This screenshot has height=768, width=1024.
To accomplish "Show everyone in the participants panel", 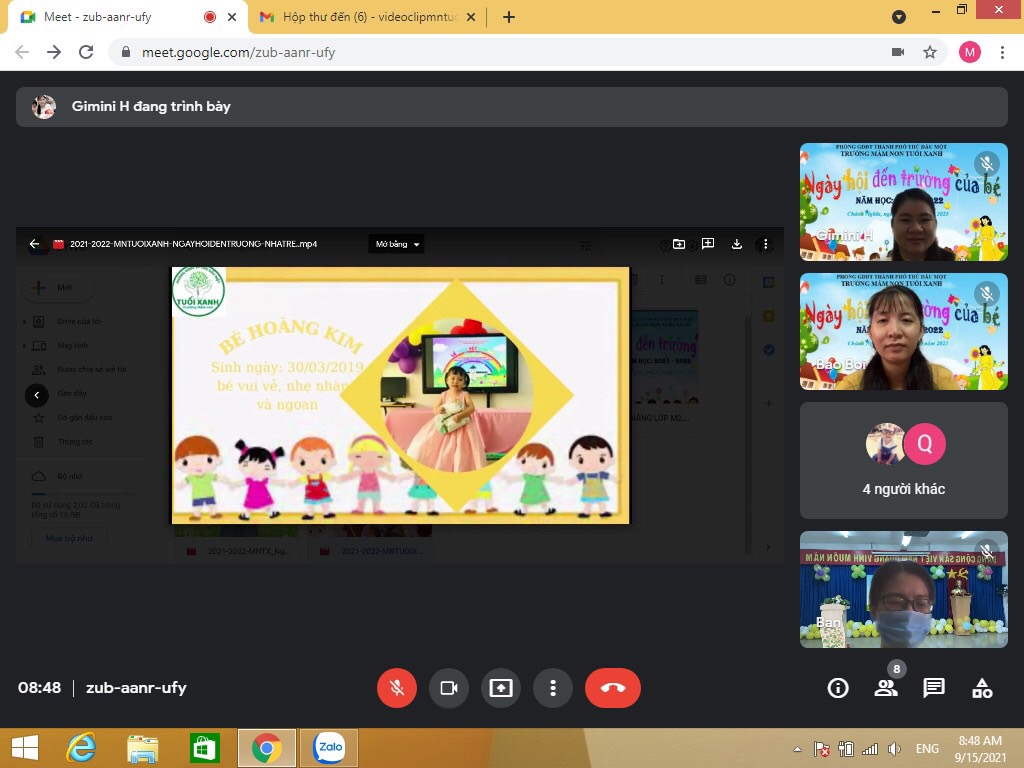I will coord(886,688).
